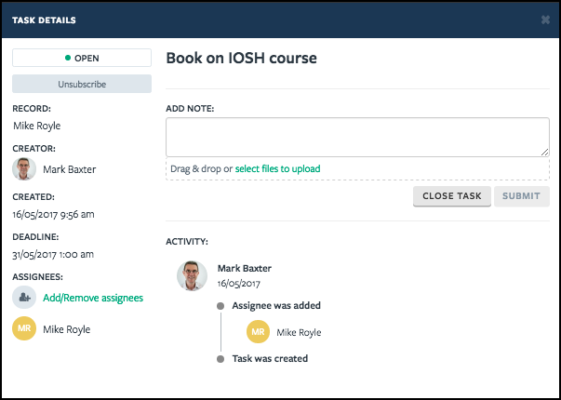This screenshot has width=561, height=400.
Task: Click the Unsubscribe button
Action: [82, 84]
